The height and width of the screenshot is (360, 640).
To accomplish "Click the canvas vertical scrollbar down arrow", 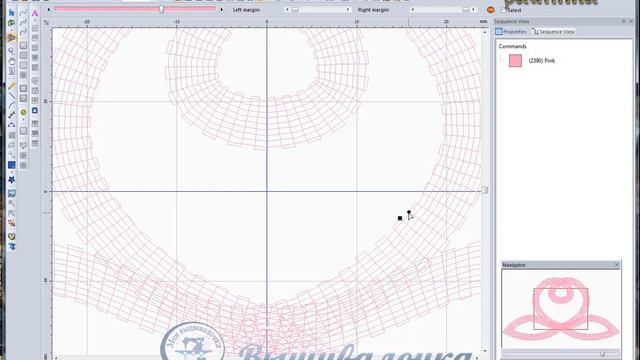I will (x=484, y=351).
